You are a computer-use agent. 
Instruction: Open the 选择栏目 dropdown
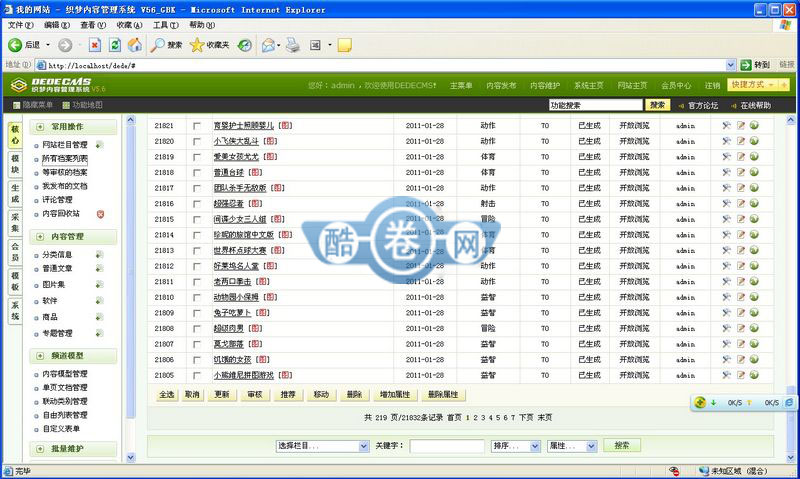coord(322,446)
